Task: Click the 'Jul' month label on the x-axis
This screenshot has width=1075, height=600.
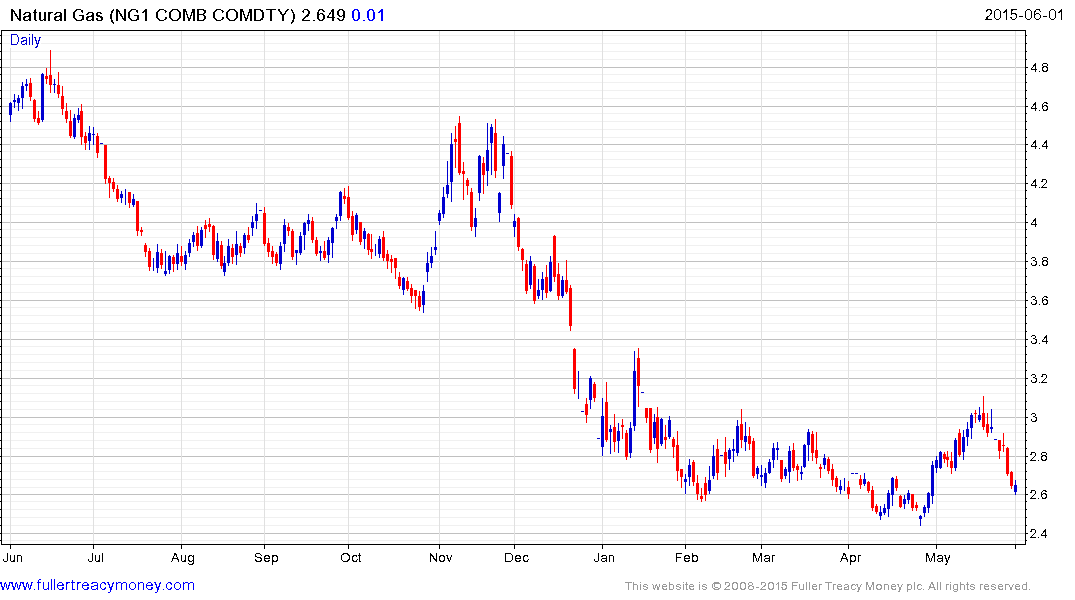Action: pyautogui.click(x=96, y=557)
